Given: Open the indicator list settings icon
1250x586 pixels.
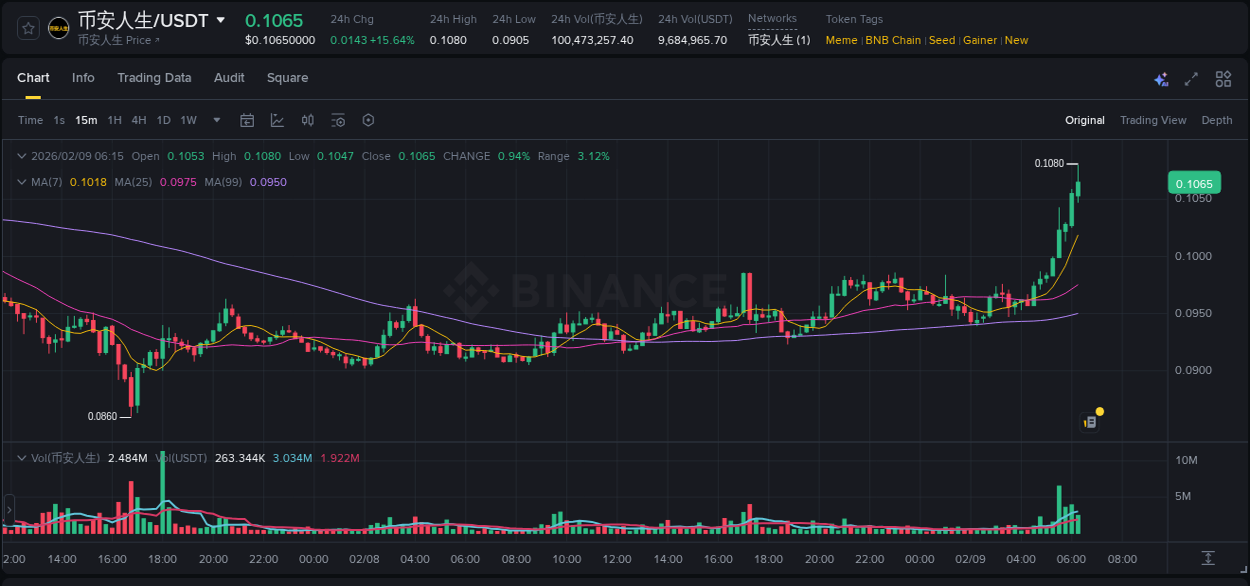Looking at the screenshot, I should pyautogui.click(x=338, y=120).
